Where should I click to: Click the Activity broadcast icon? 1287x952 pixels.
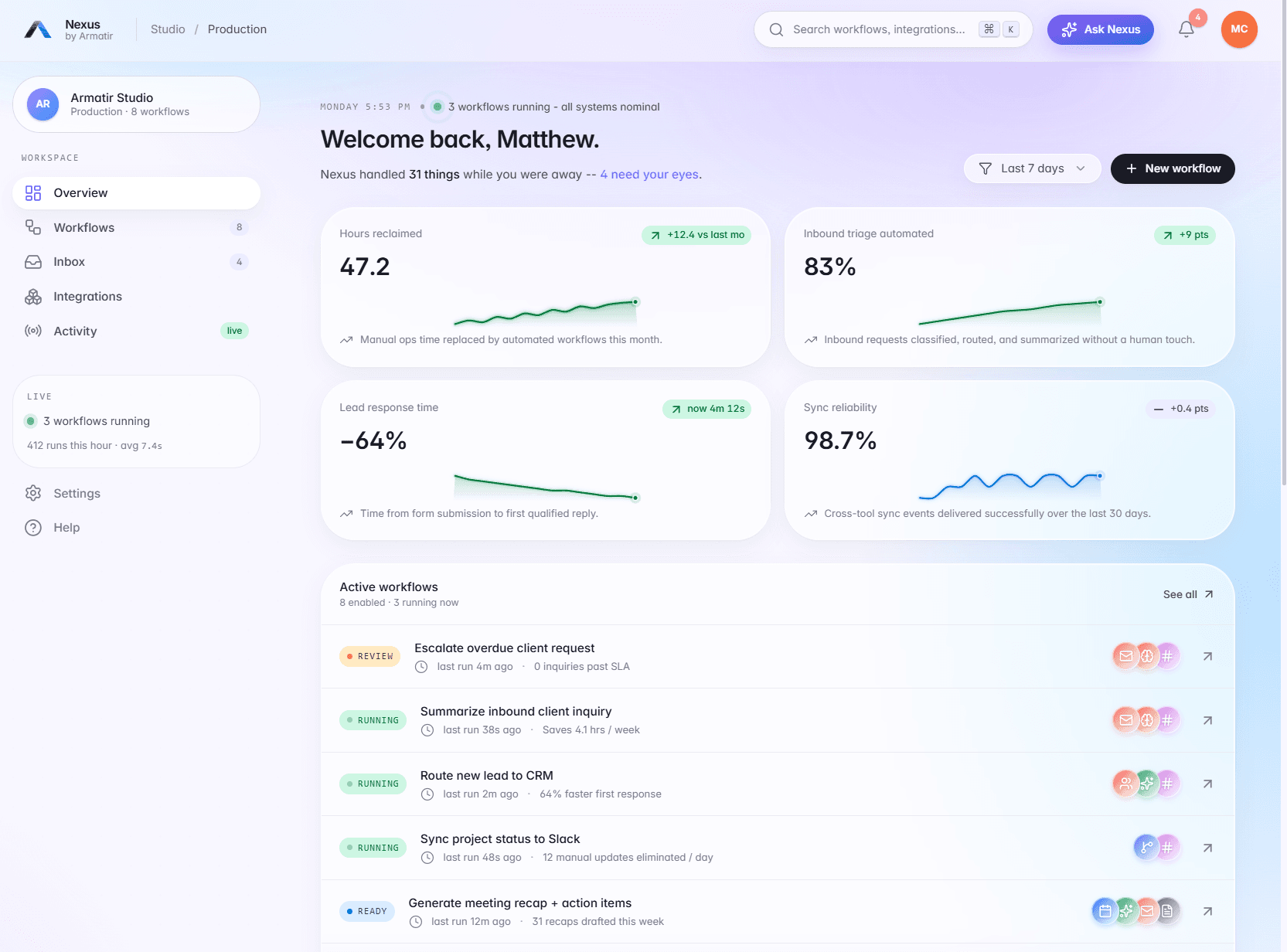33,331
